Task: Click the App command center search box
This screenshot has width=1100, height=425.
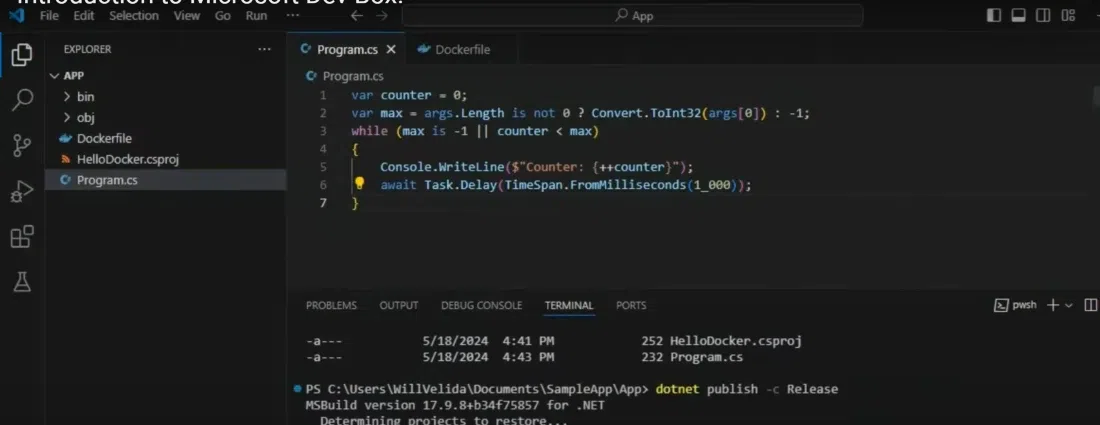Action: 633,15
